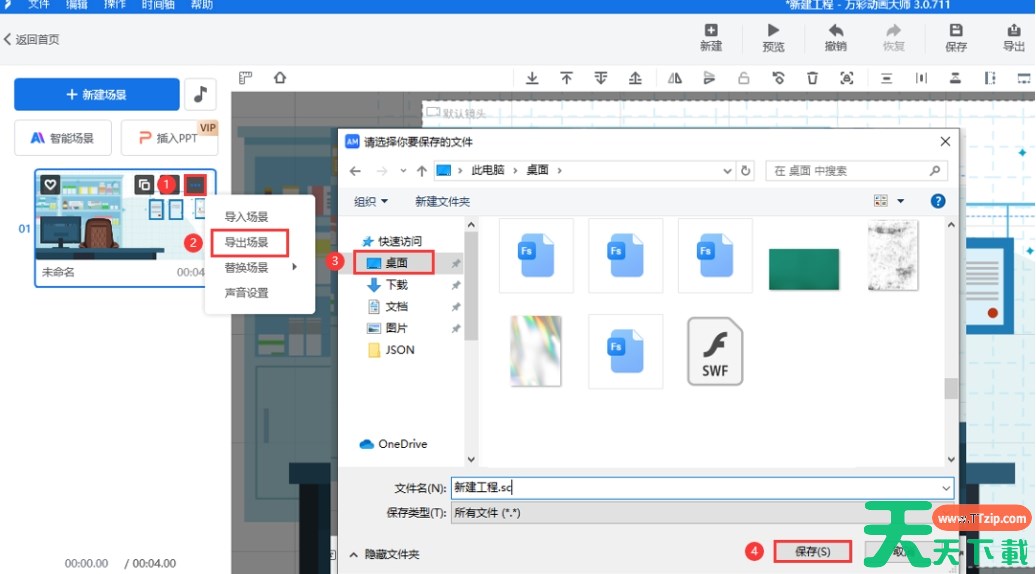Screen dimensions: 1036x574
Task: Click the align lines icon
Action: click(887, 79)
